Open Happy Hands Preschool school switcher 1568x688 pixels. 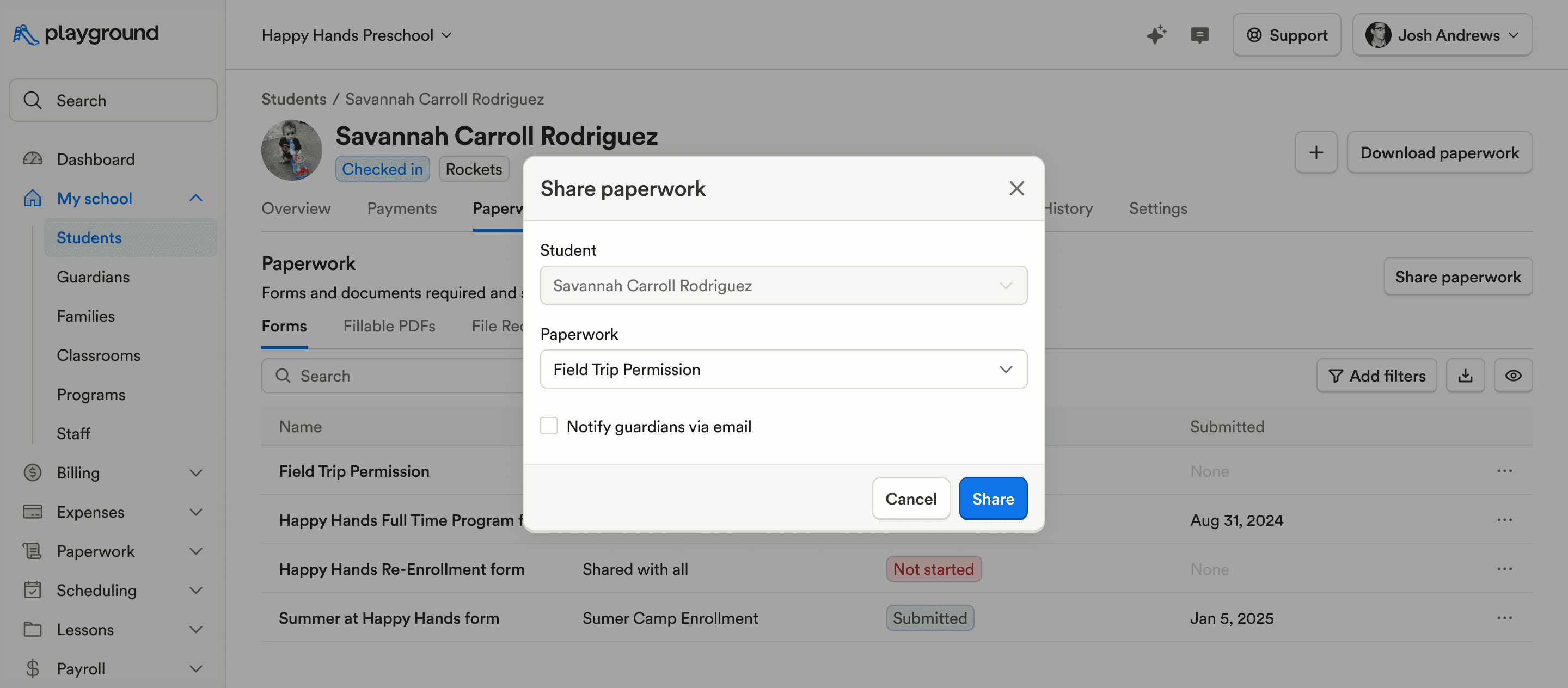[356, 35]
